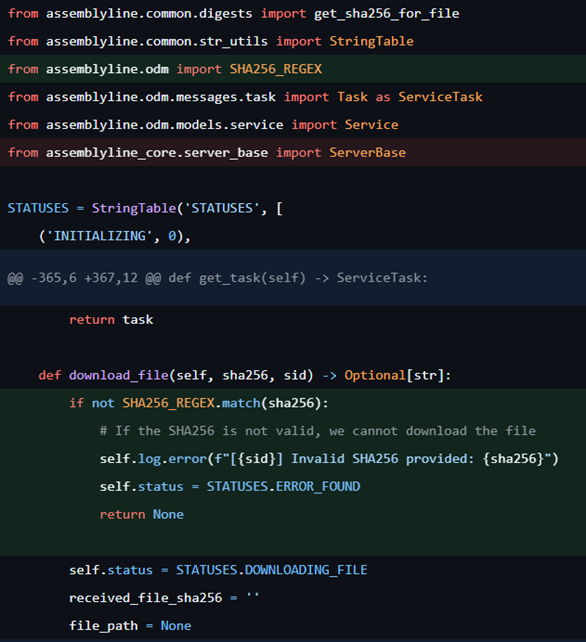Click the Optional[str] return annotation
Viewport: 586px width, 642px height.
[x=394, y=375]
